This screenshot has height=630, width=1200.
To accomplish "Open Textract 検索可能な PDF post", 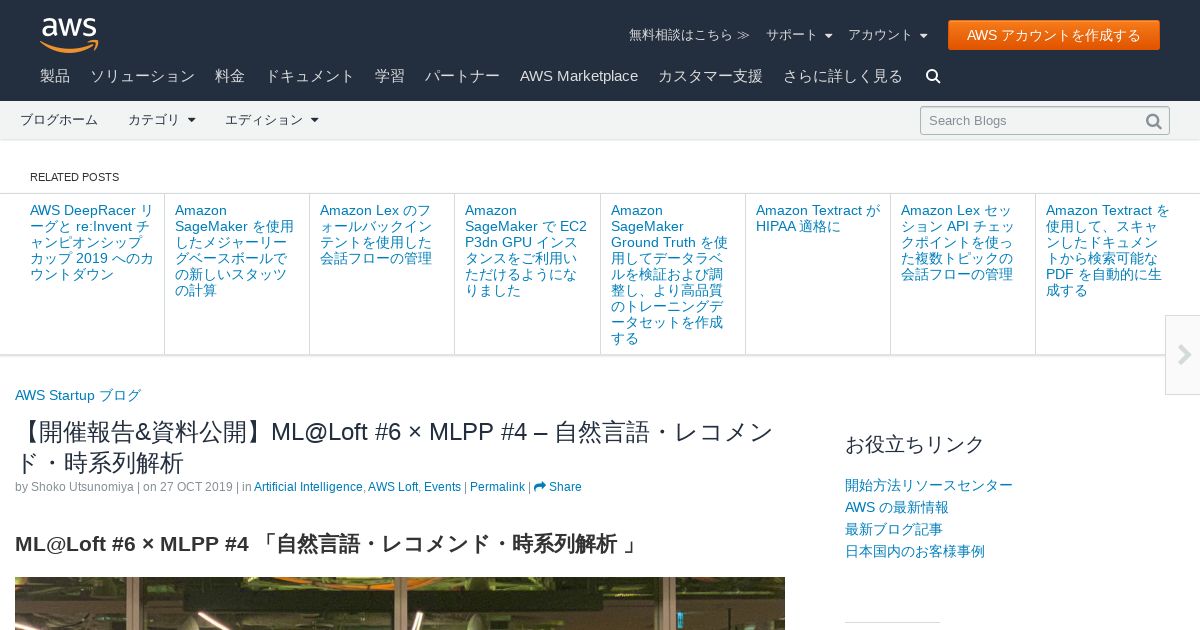I will (1107, 250).
